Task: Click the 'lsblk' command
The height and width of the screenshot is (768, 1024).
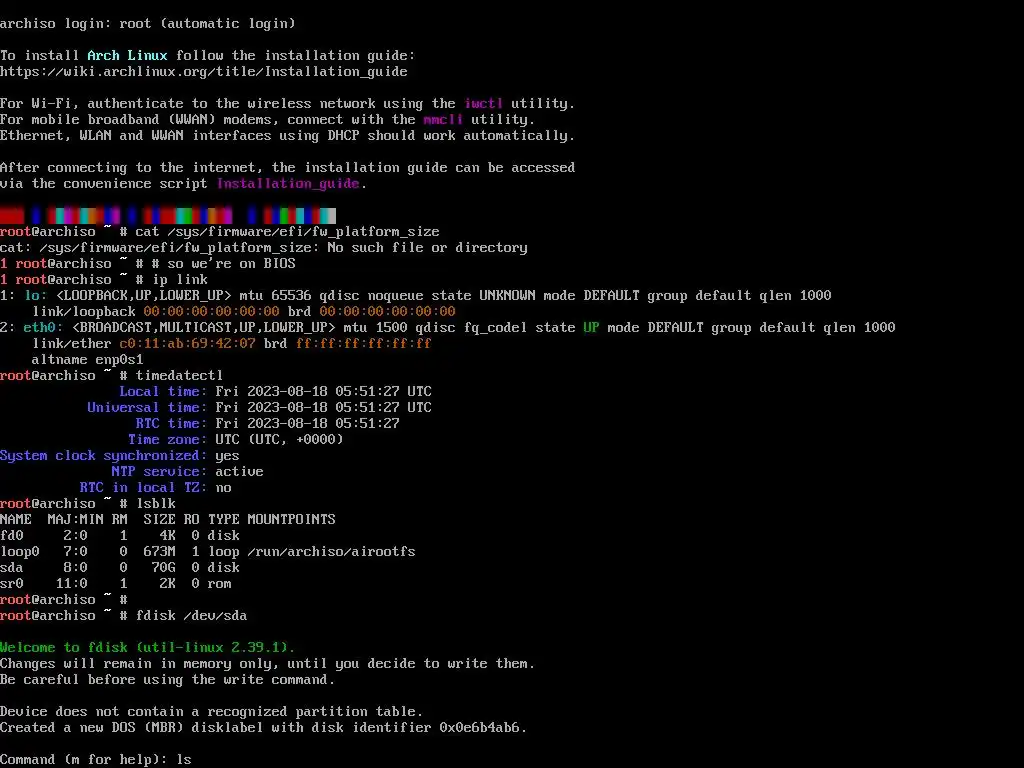Action: (x=156, y=504)
